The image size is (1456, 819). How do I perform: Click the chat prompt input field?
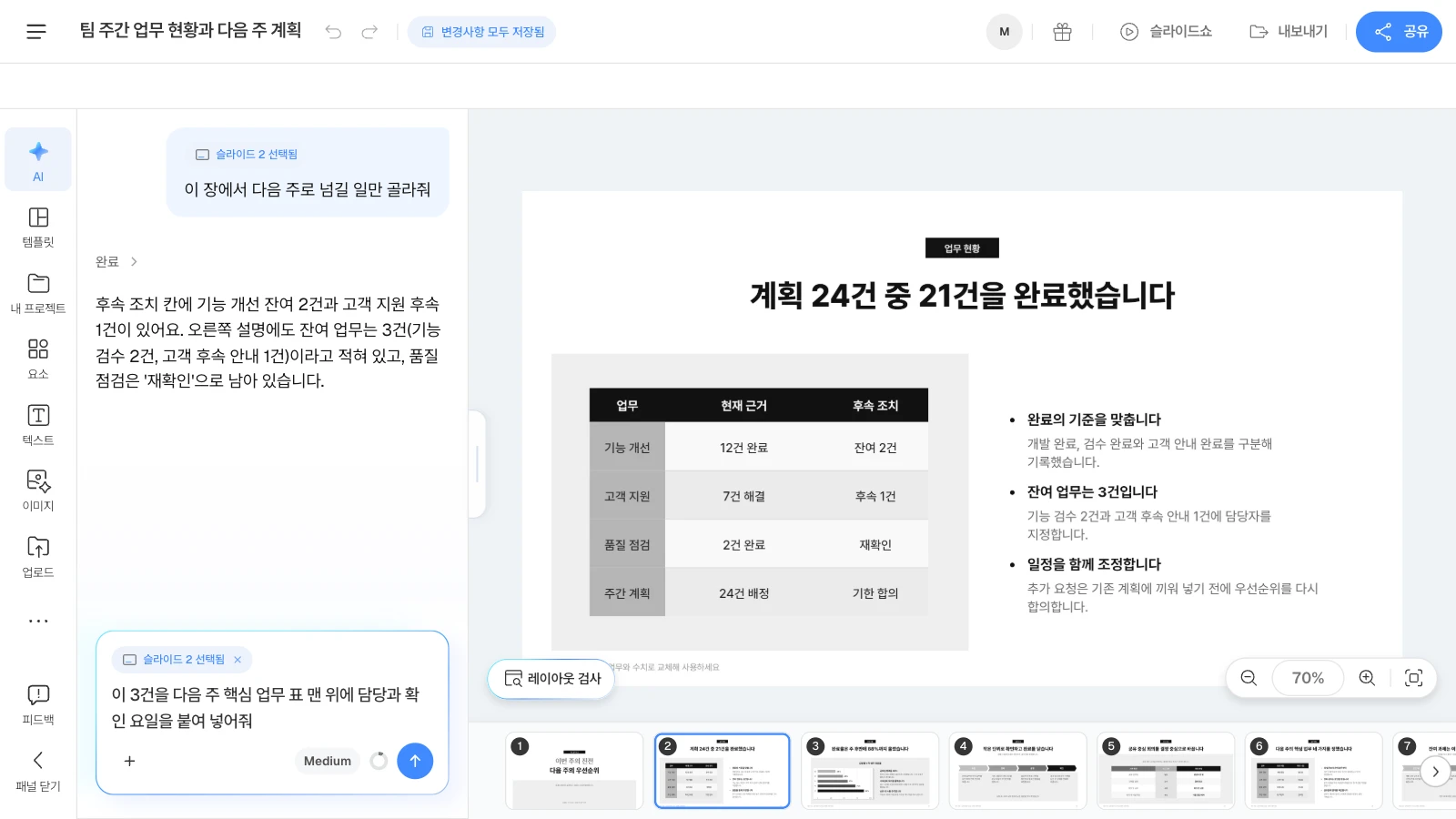[x=271, y=707]
